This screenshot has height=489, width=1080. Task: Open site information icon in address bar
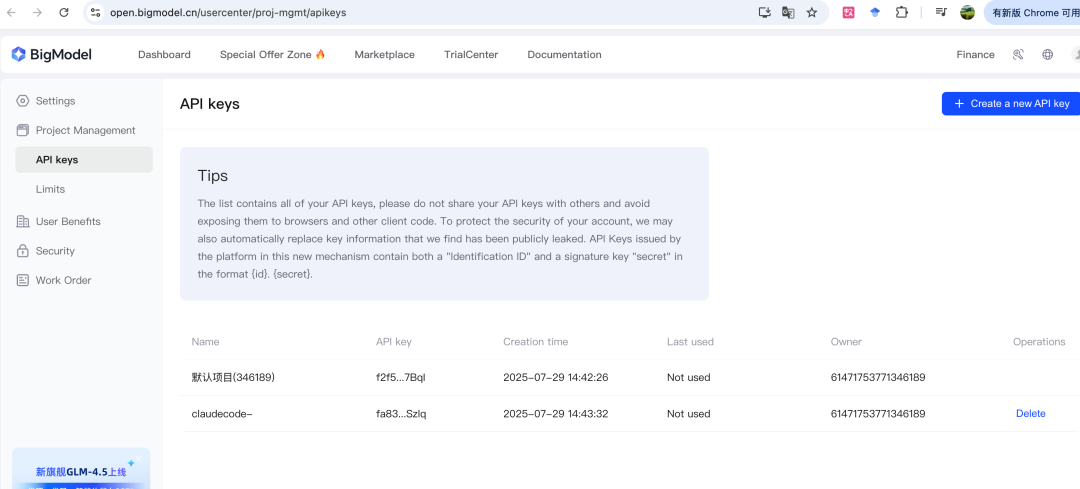[96, 12]
